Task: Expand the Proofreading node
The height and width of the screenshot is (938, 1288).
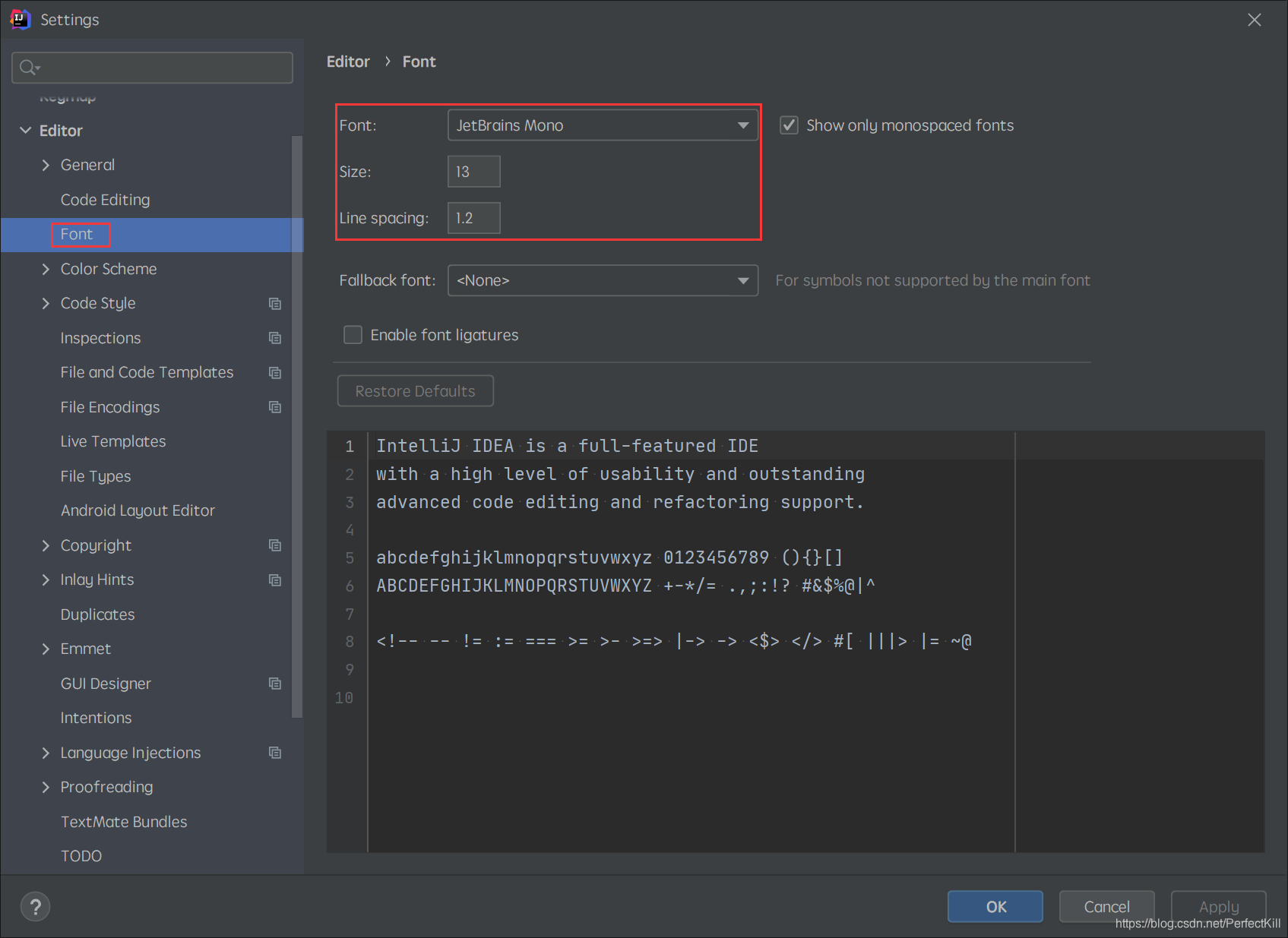Action: 46,787
